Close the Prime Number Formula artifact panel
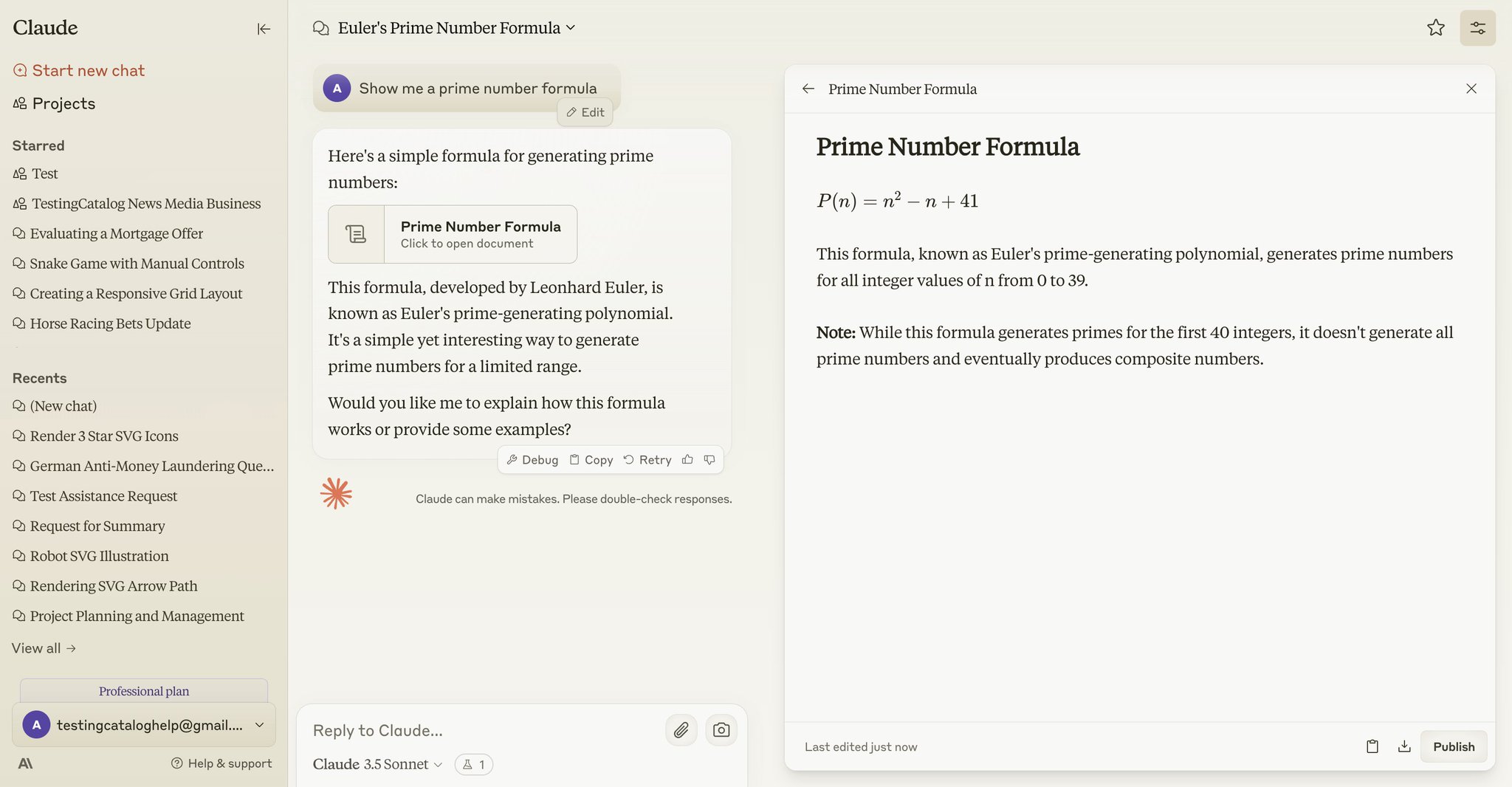Image resolution: width=1512 pixels, height=787 pixels. pyautogui.click(x=1471, y=89)
